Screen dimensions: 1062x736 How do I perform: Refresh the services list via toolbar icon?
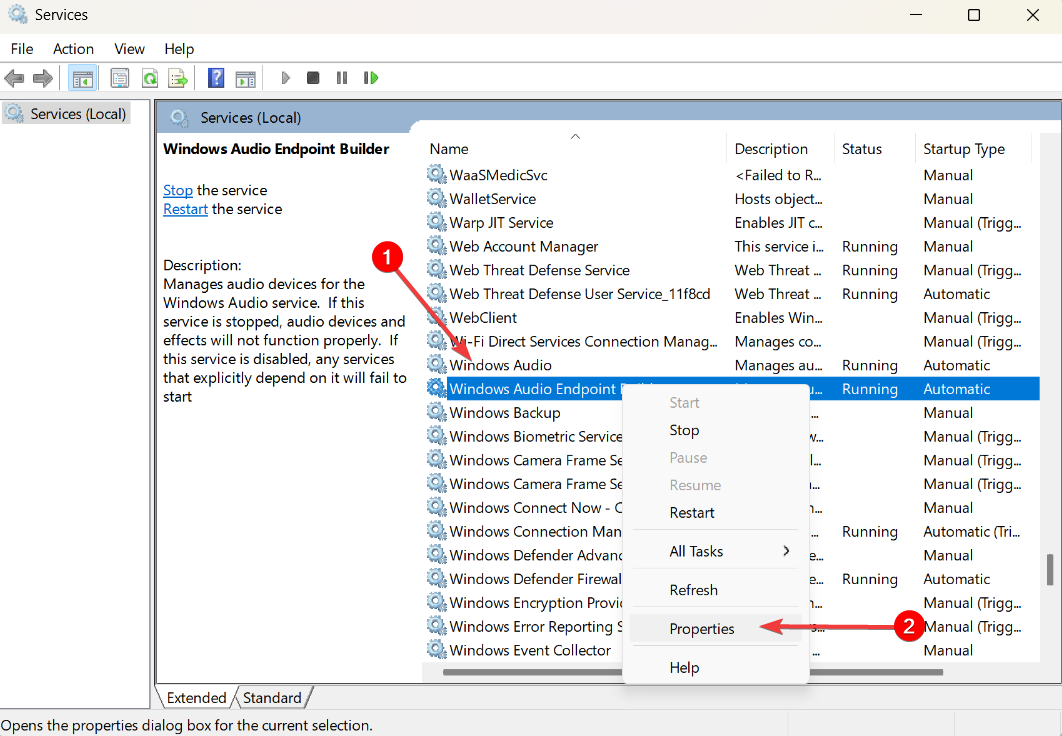(x=149, y=77)
